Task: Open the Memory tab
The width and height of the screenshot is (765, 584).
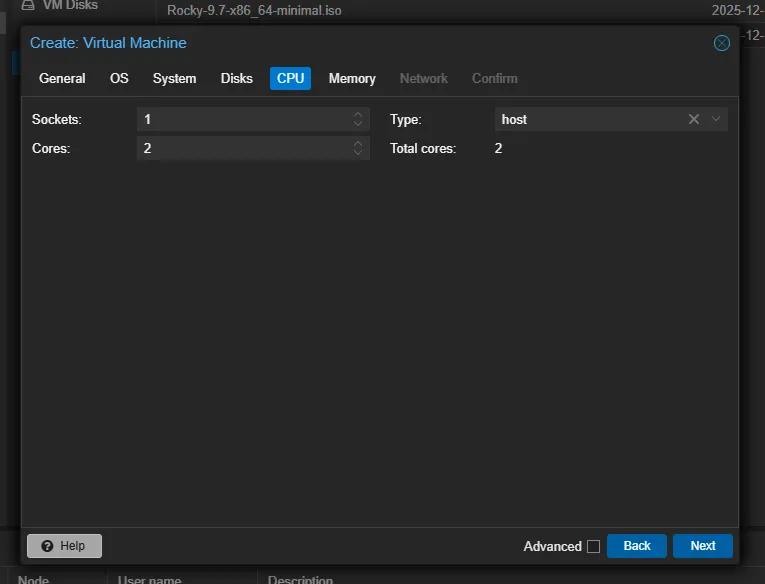Action: point(352,79)
